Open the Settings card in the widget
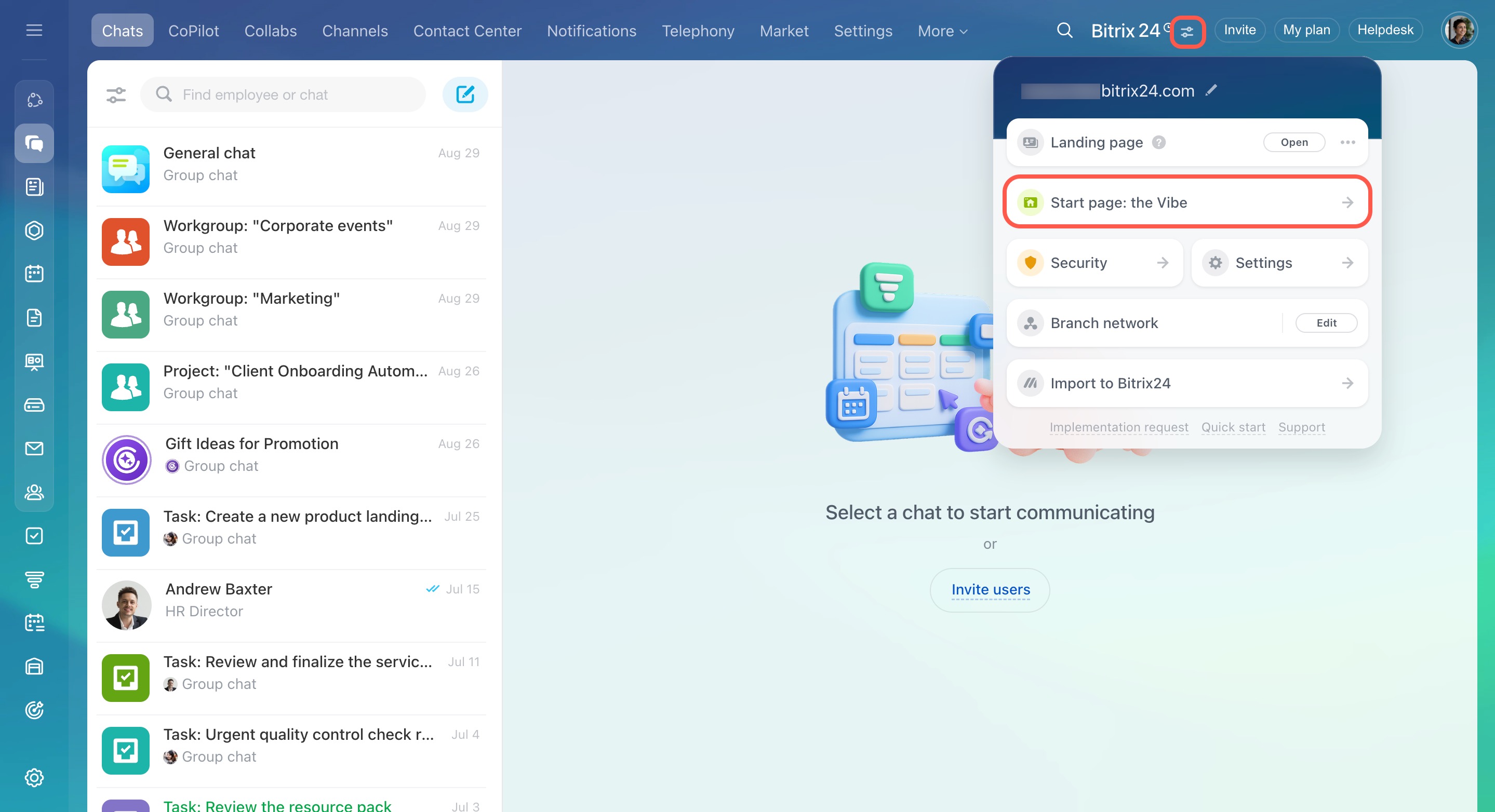 tap(1279, 262)
